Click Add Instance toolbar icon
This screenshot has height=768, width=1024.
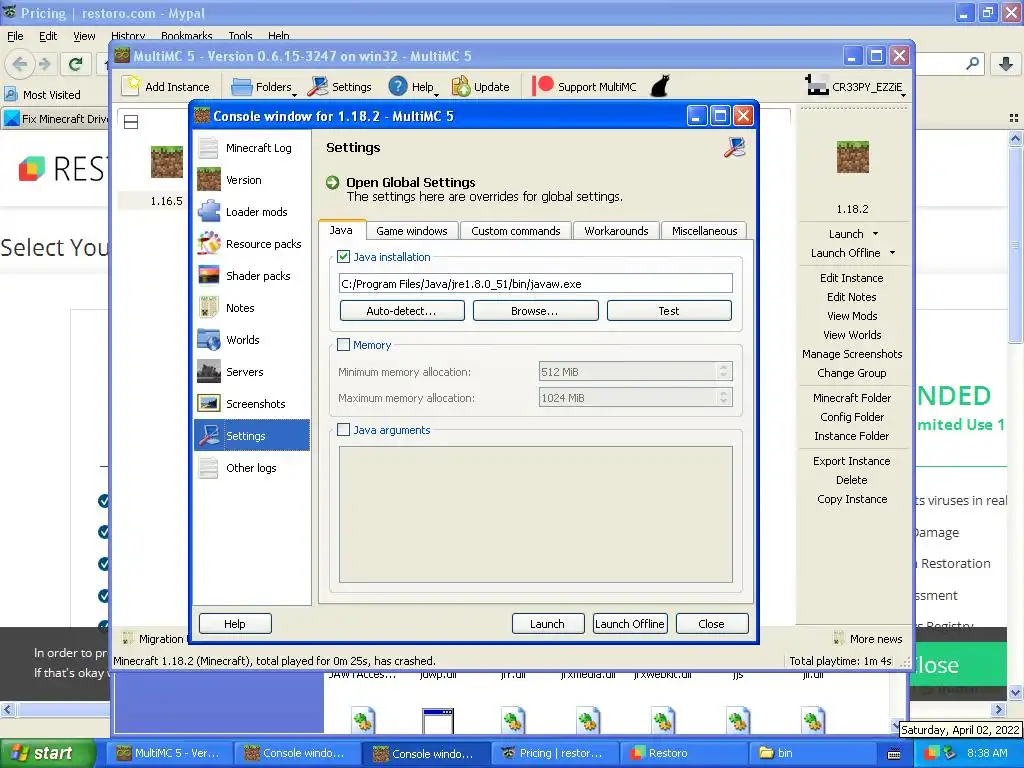point(133,86)
